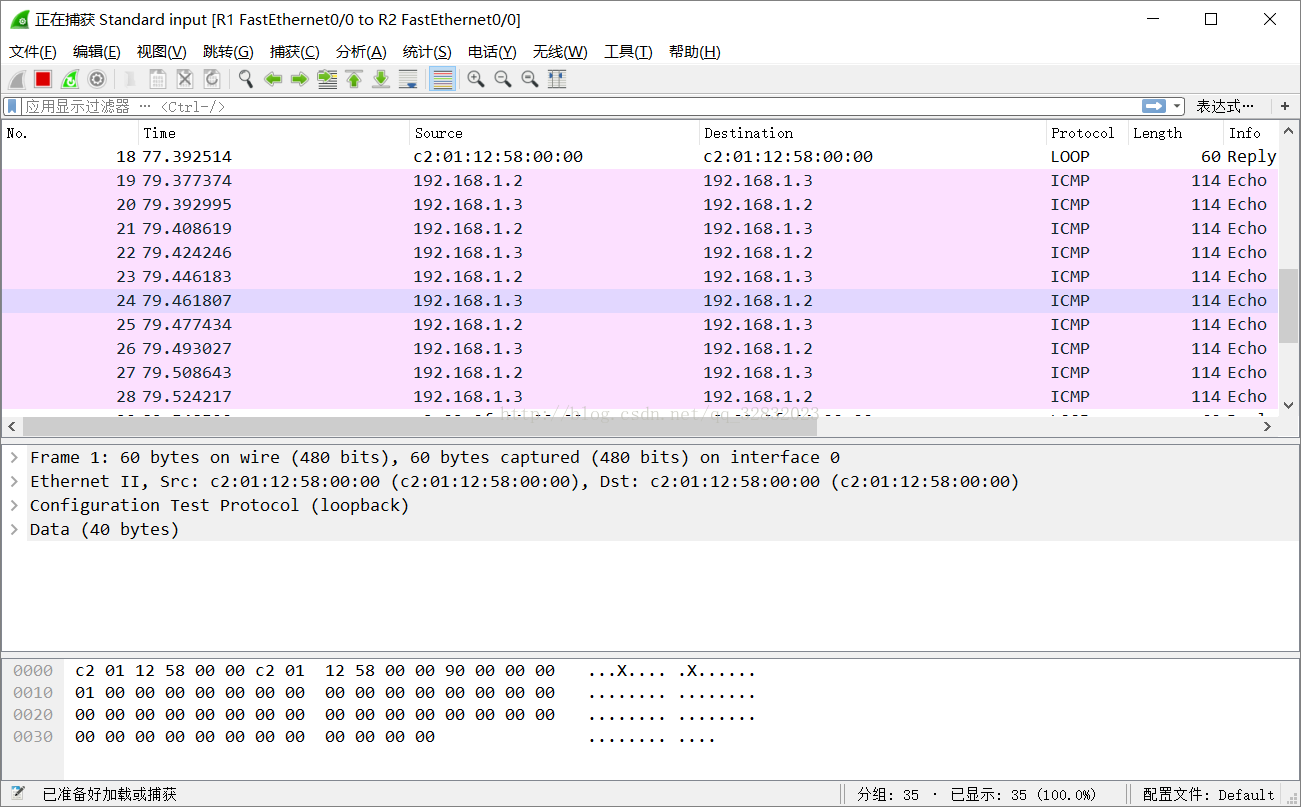Click the down arrow of the packet list scrollbar
Viewport: 1301px width, 807px height.
pyautogui.click(x=1288, y=405)
